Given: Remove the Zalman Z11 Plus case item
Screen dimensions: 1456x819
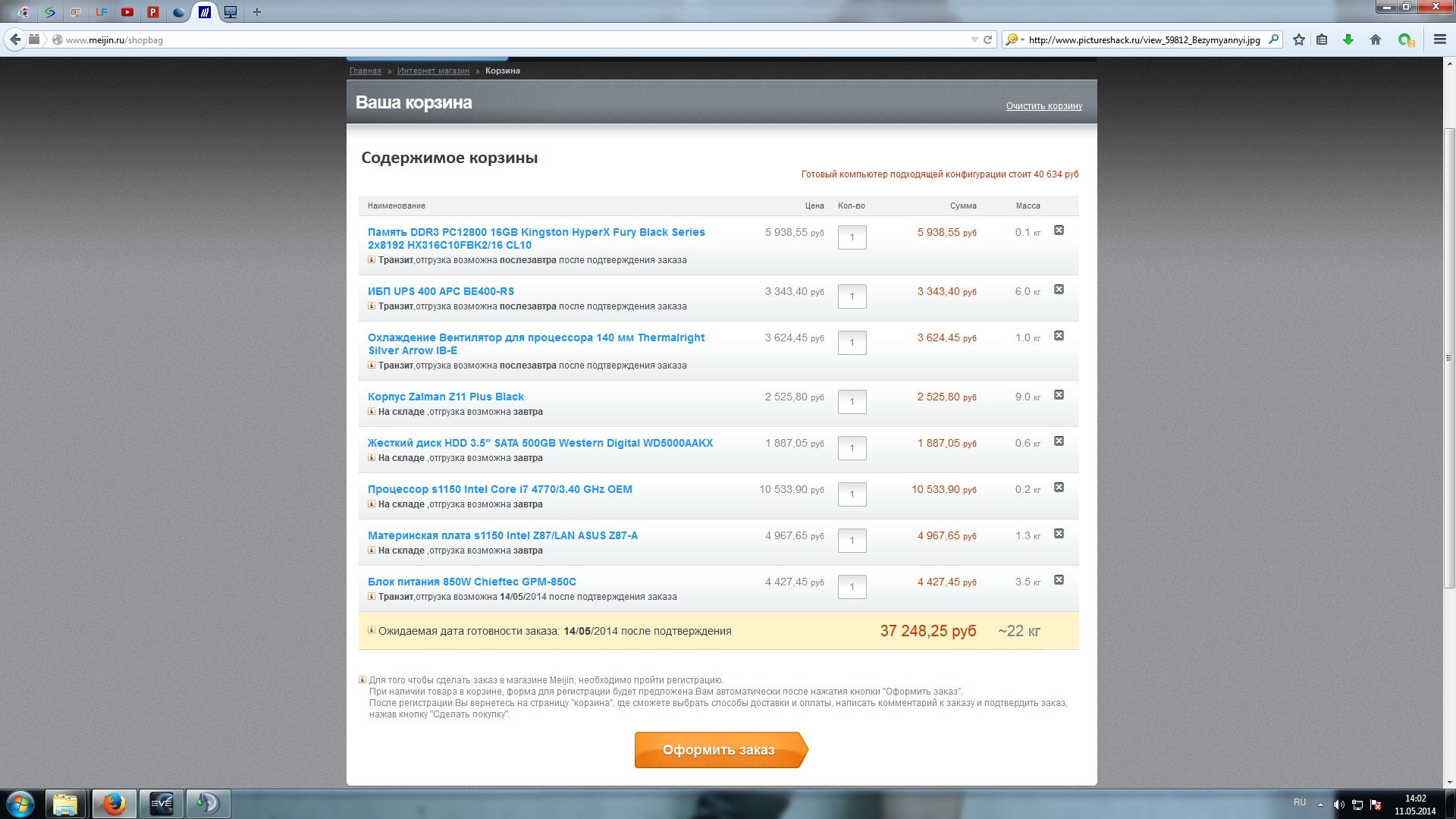Looking at the screenshot, I should (x=1059, y=395).
